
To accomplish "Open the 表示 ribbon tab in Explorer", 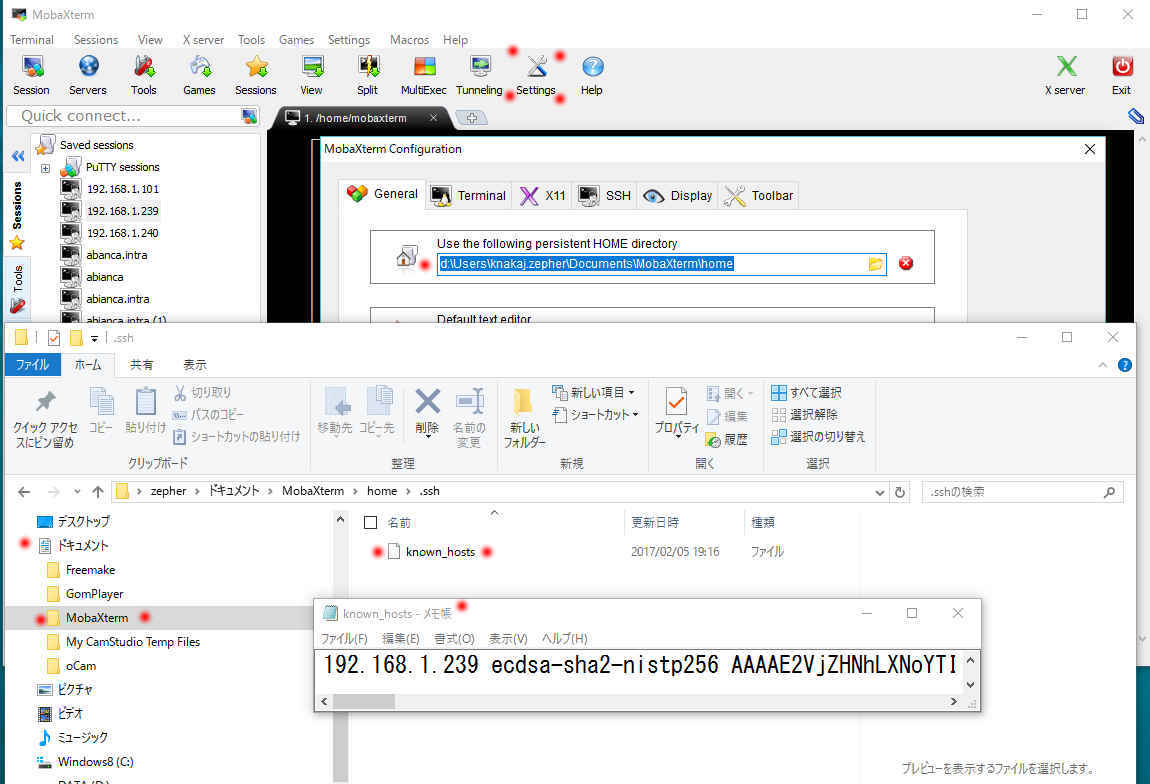I will [194, 364].
